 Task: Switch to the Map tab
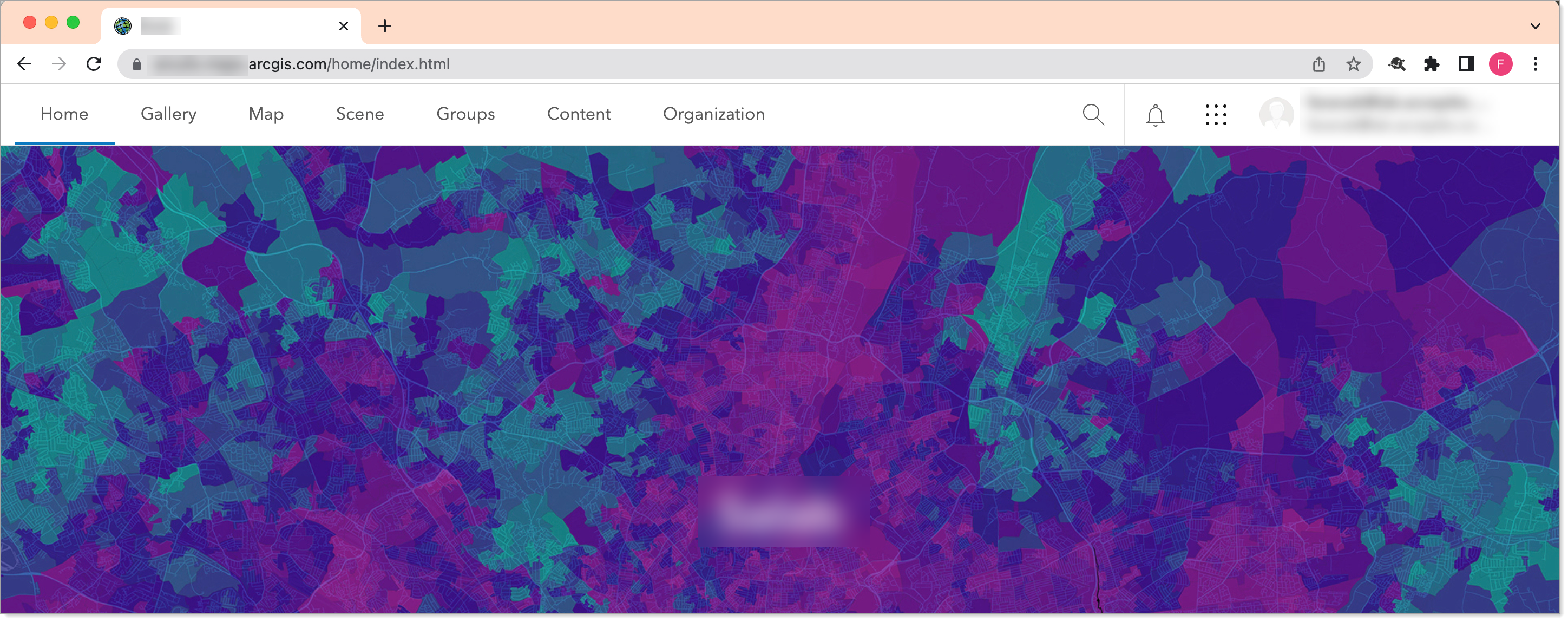(266, 114)
